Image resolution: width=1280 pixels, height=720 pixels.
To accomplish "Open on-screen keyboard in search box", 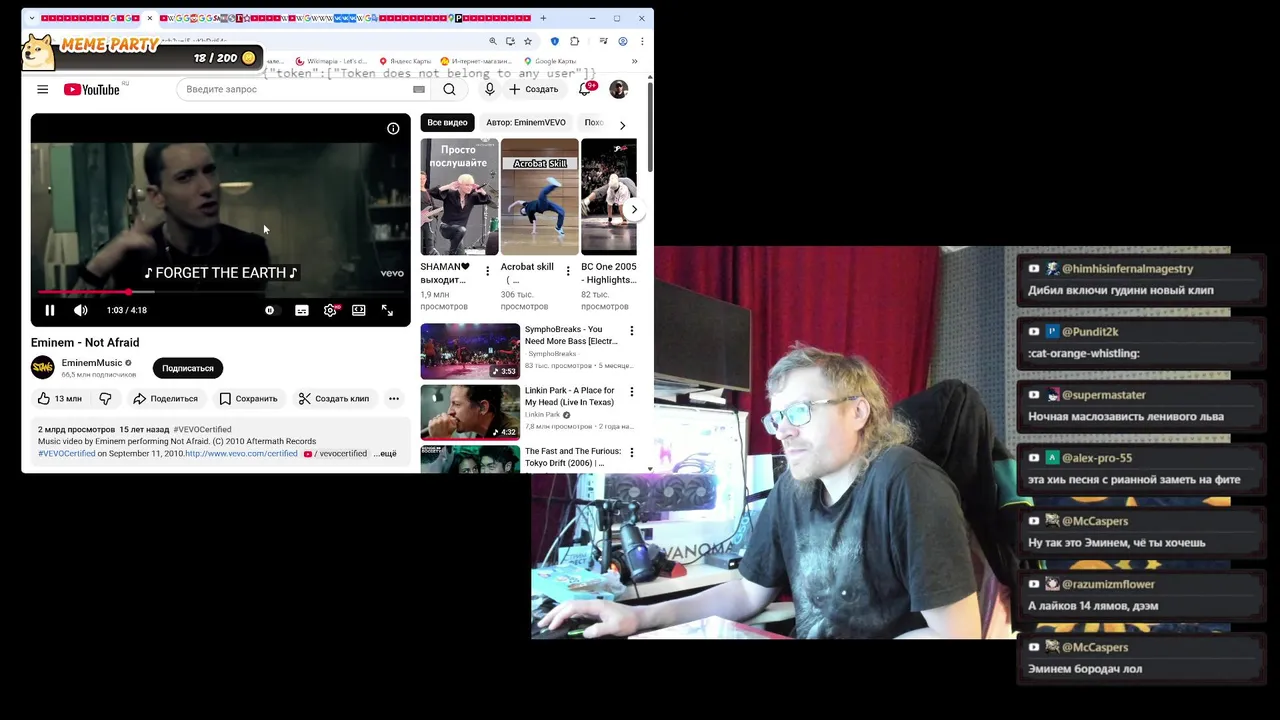I will tap(419, 90).
